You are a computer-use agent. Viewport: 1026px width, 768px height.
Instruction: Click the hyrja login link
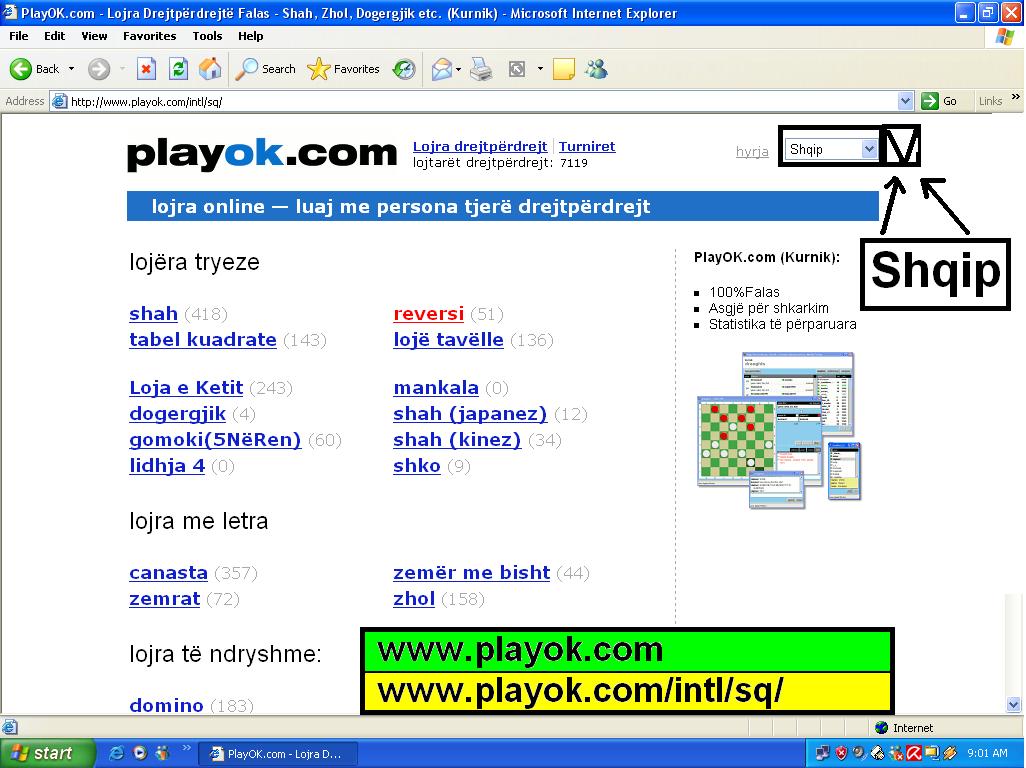pos(752,152)
